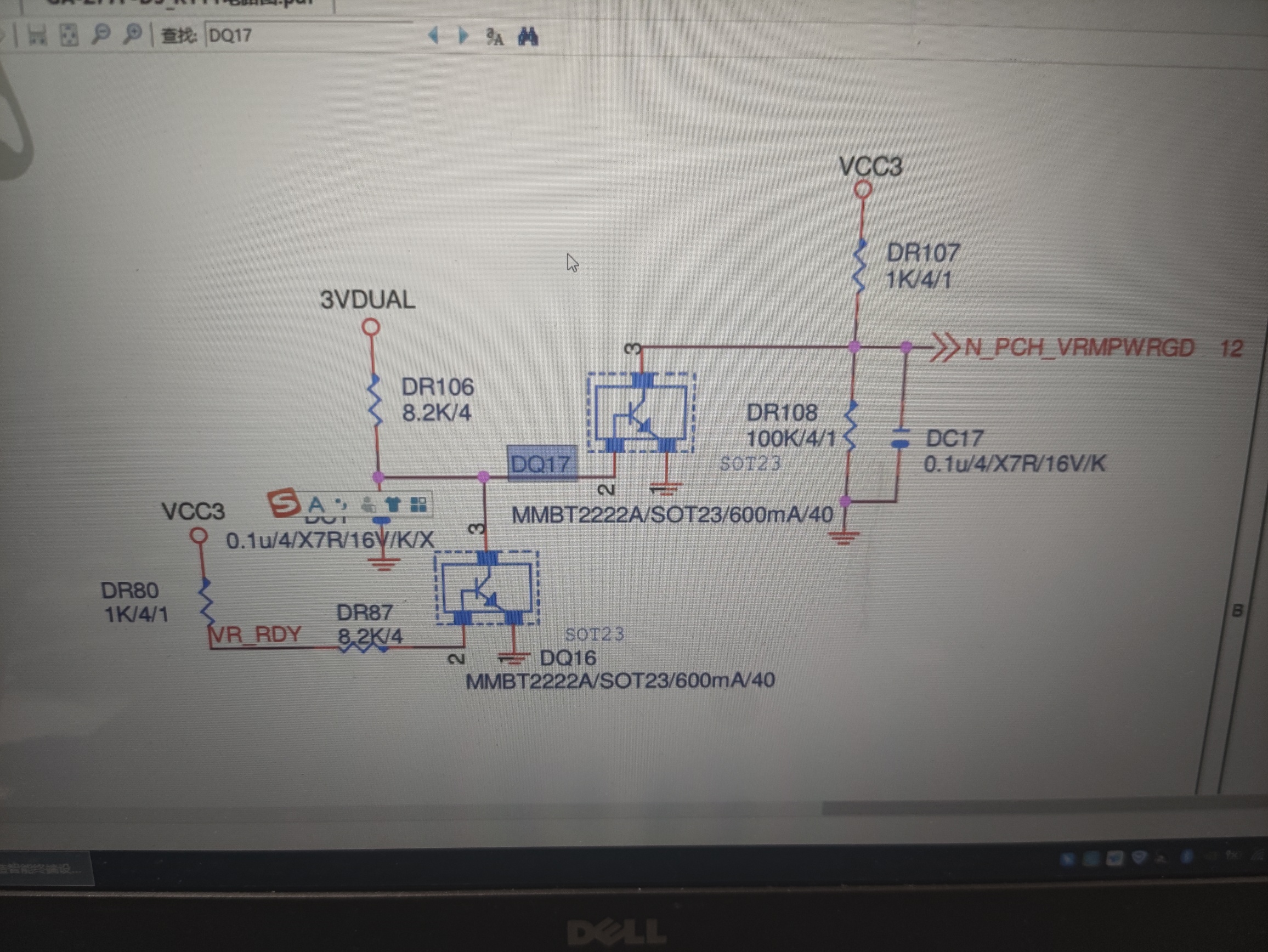Screen dimensions: 1268x952
Task: Click the save icon in toolbar
Action: tap(37, 36)
